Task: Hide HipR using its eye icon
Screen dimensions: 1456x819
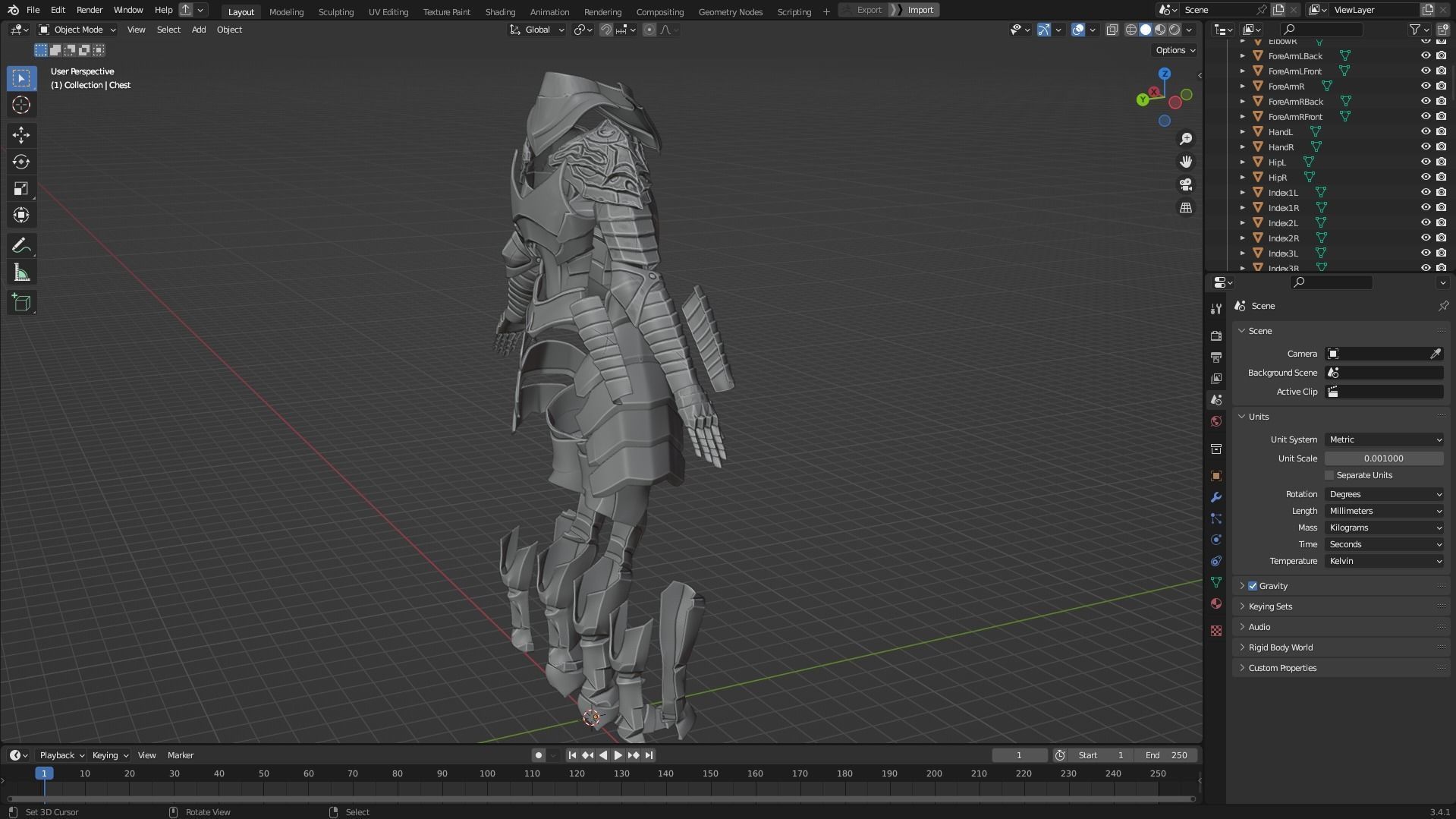Action: [x=1426, y=177]
